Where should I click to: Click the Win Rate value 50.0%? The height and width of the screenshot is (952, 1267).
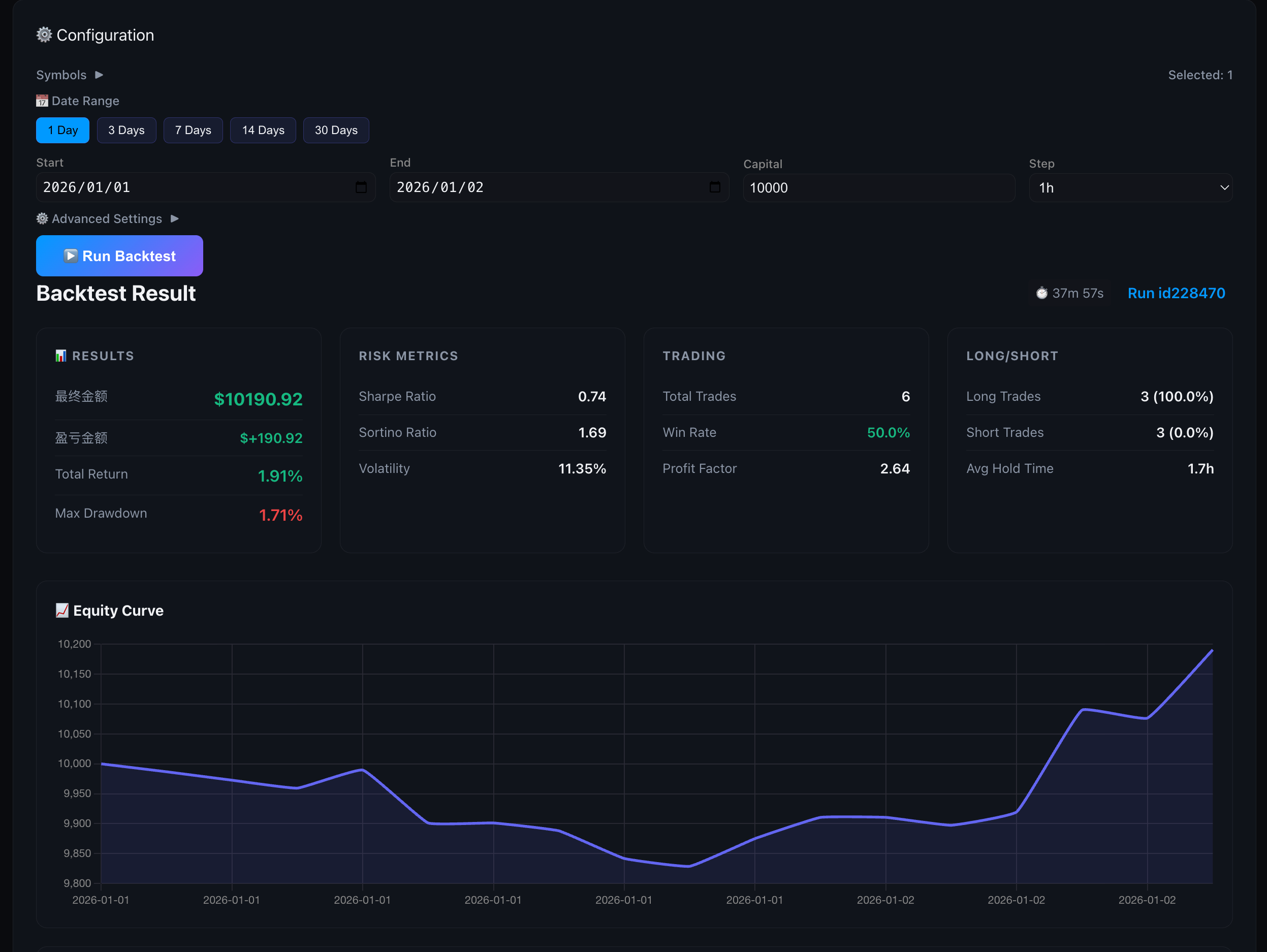coord(888,432)
